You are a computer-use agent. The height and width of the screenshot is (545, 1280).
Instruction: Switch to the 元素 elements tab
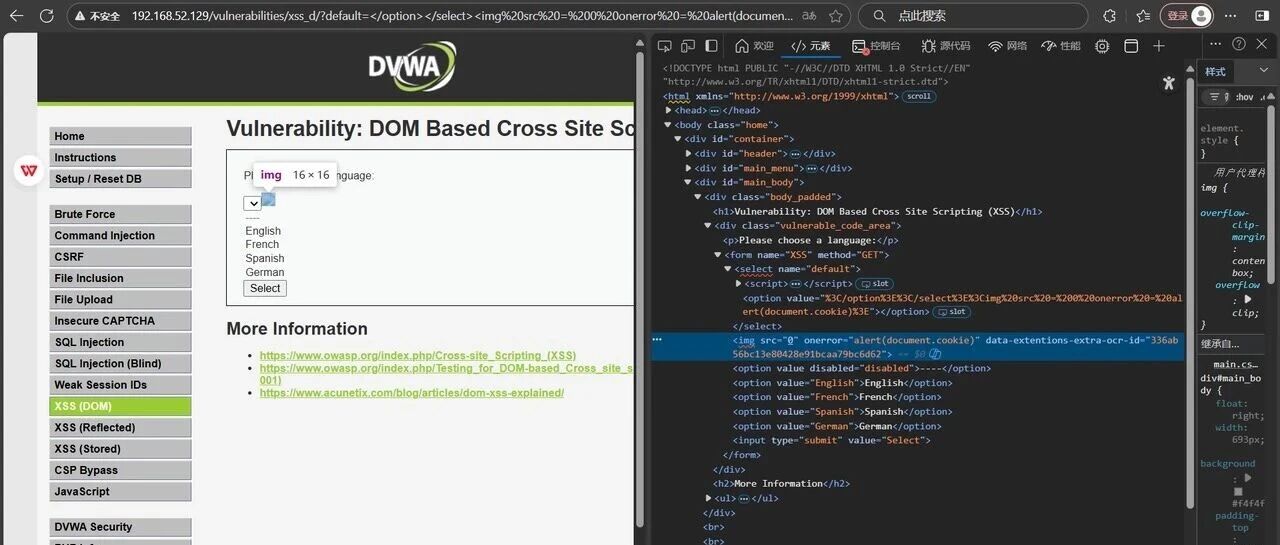click(x=810, y=46)
